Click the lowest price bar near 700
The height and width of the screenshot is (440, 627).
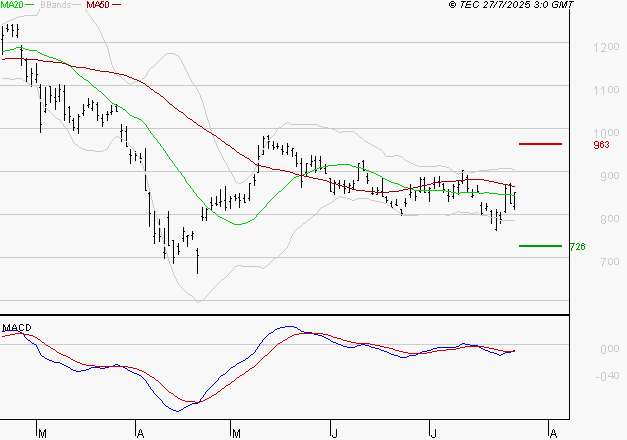[x=198, y=263]
